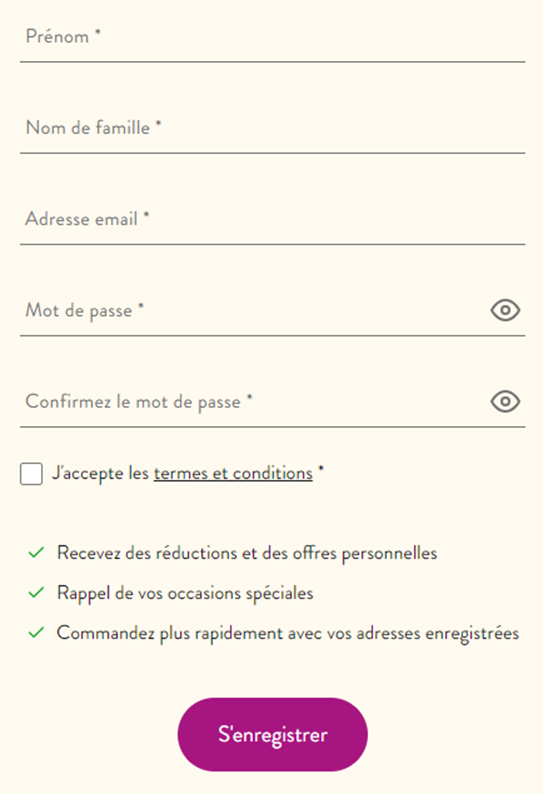Toggle eye icon in Confirmez le mot de passe
The height and width of the screenshot is (794, 543).
tap(505, 402)
